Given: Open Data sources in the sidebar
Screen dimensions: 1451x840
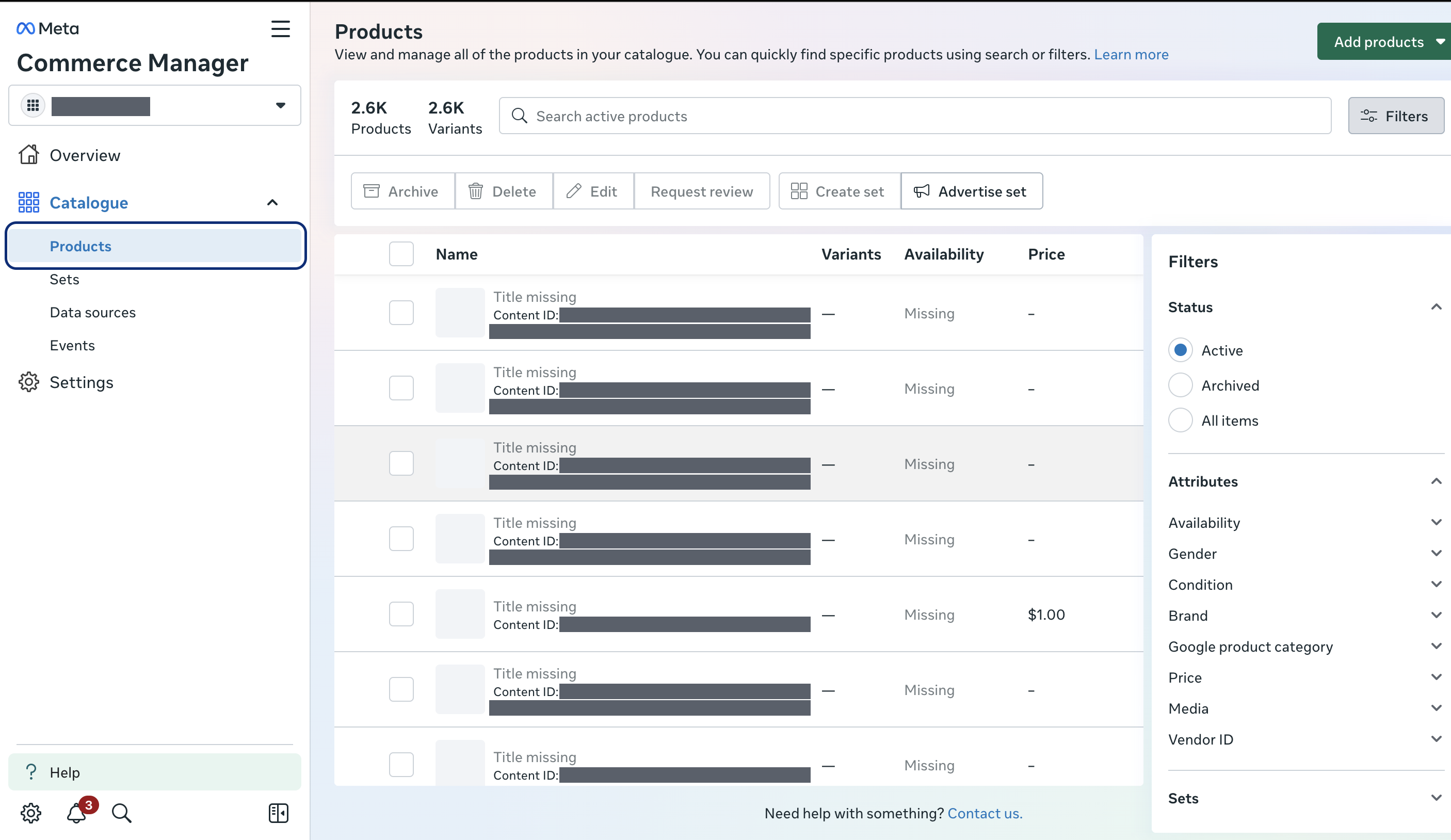Looking at the screenshot, I should coord(93,313).
